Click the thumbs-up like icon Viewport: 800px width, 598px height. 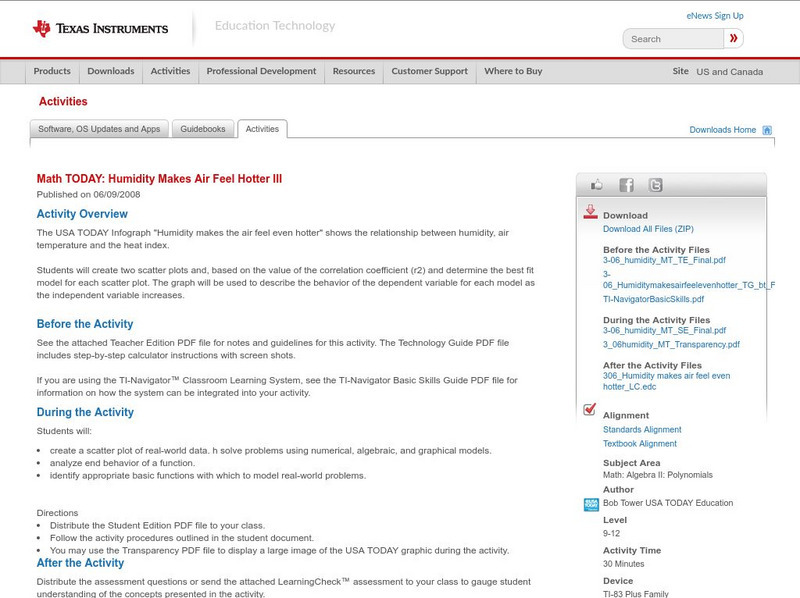(x=596, y=185)
